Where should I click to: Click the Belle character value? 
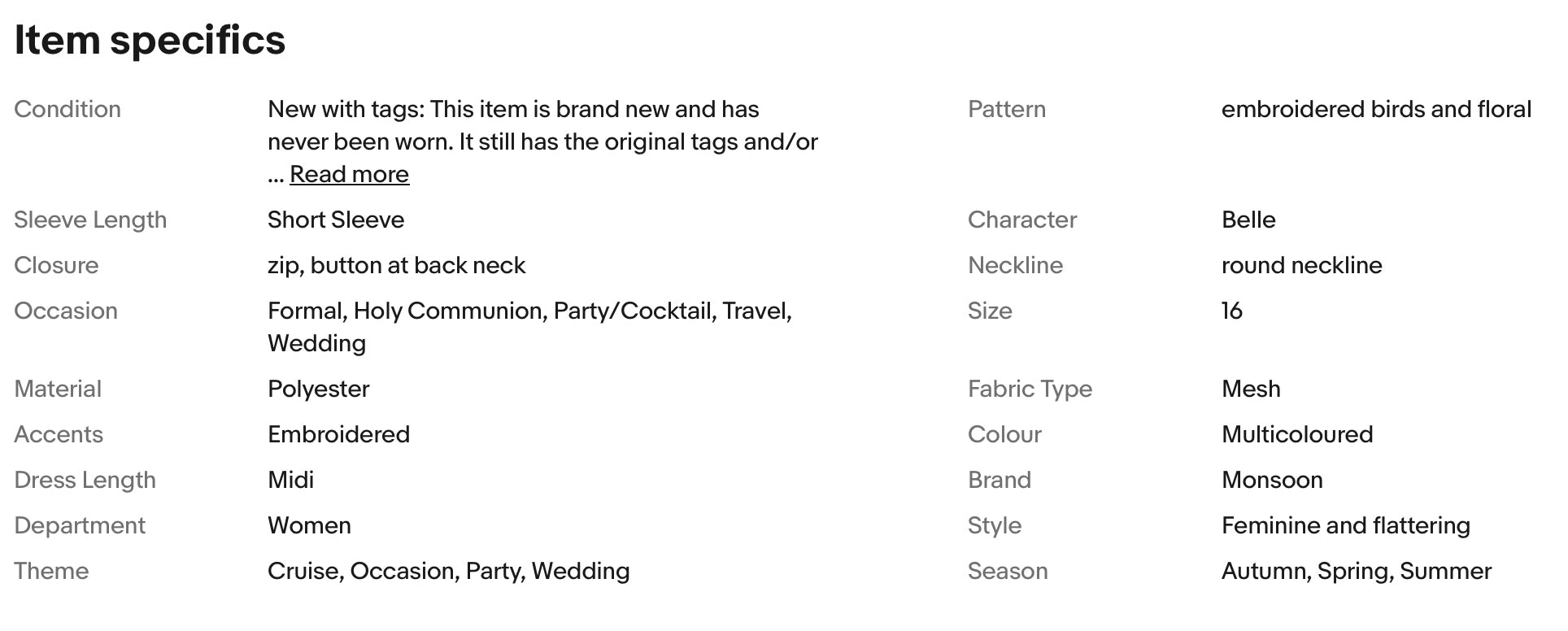point(1248,220)
